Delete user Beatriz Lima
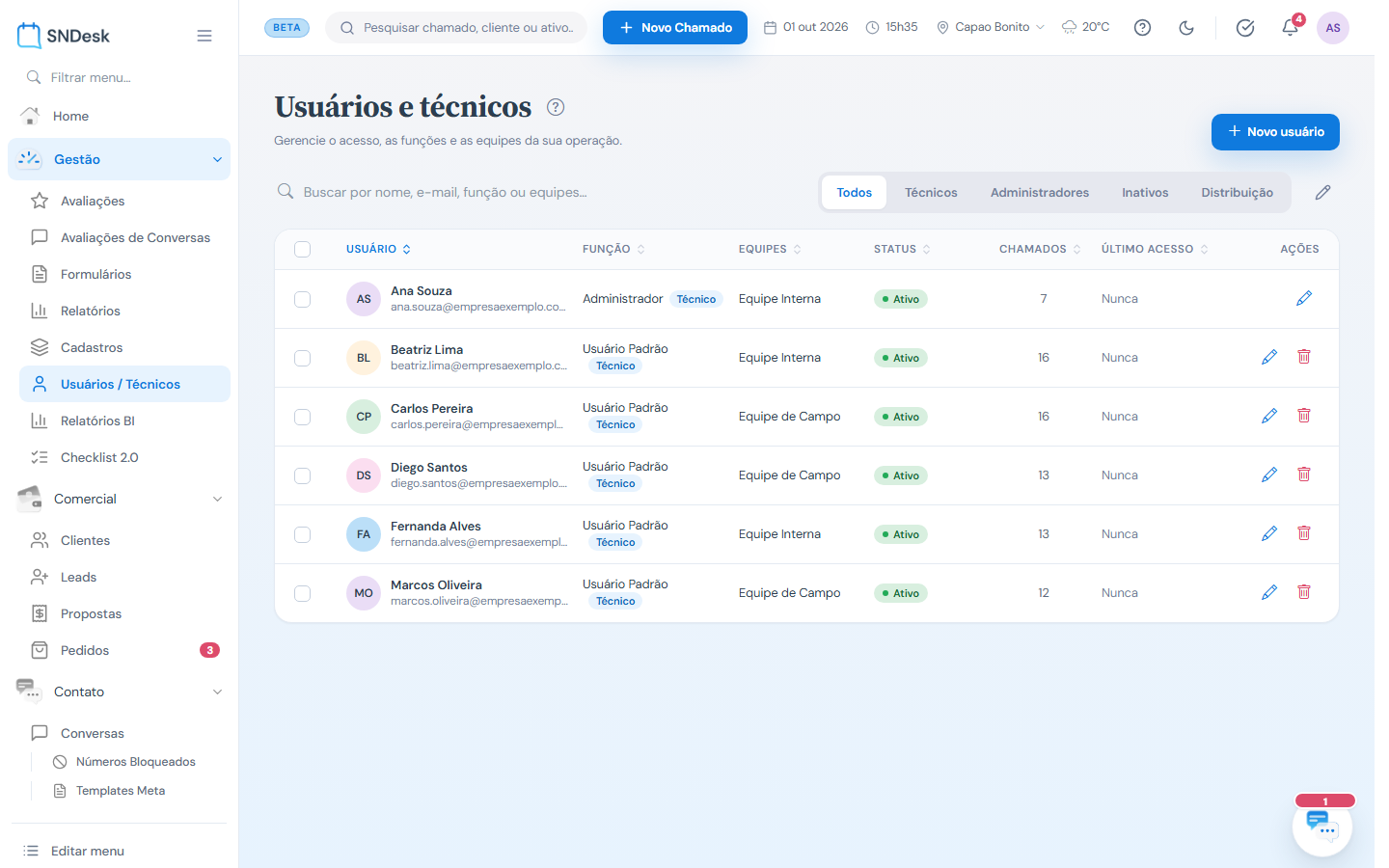 click(x=1304, y=357)
